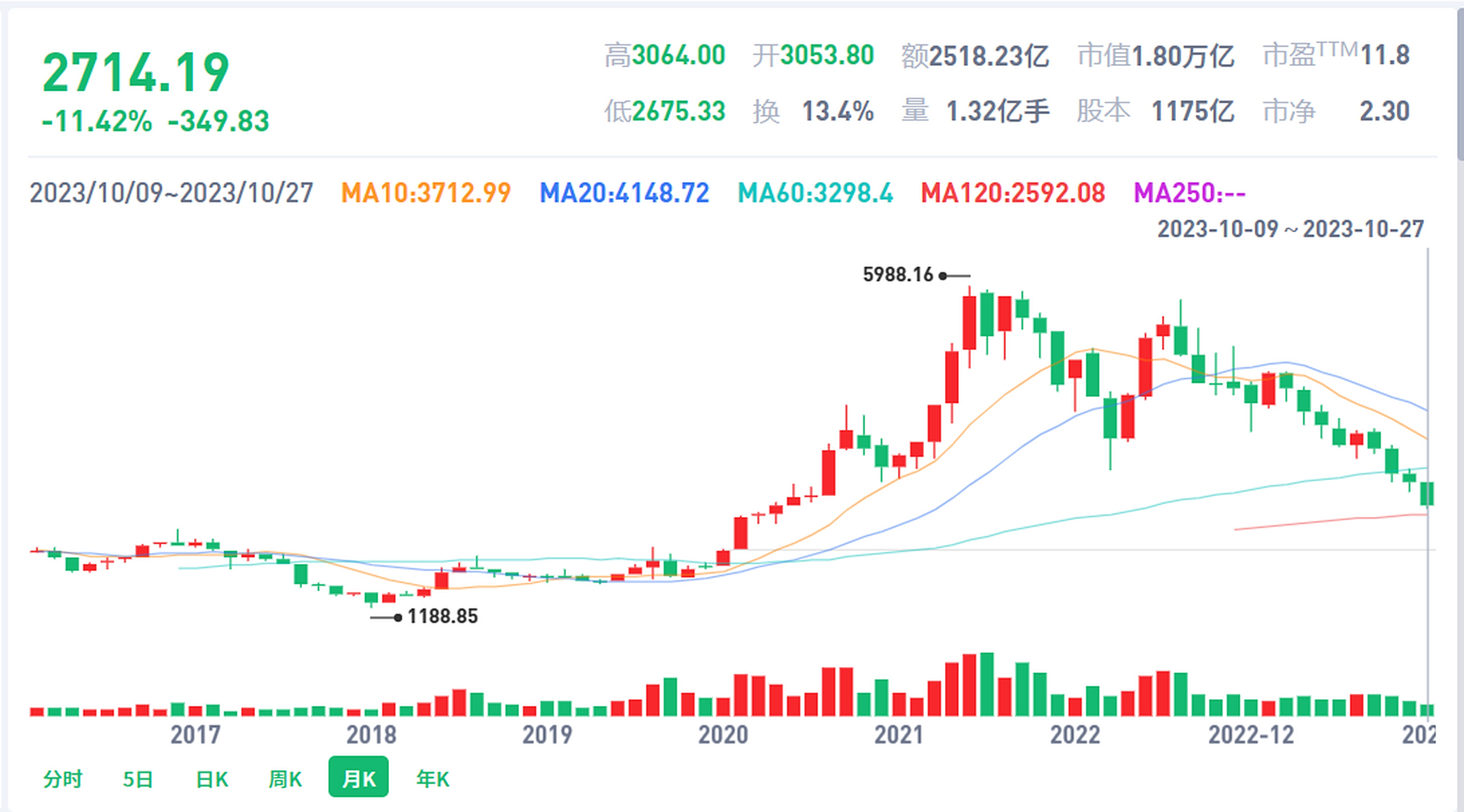Select the 周K weekly chart
The image size is (1464, 812).
(x=284, y=777)
